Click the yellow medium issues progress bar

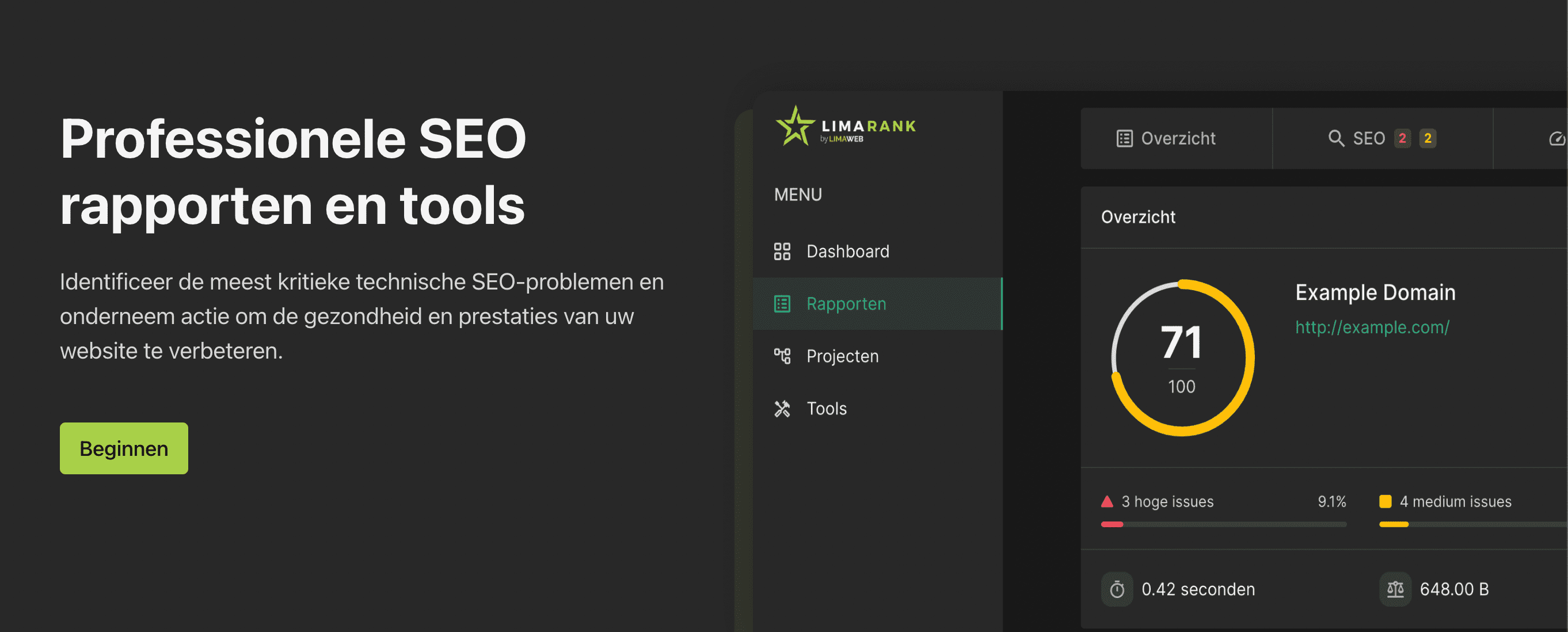click(1473, 524)
